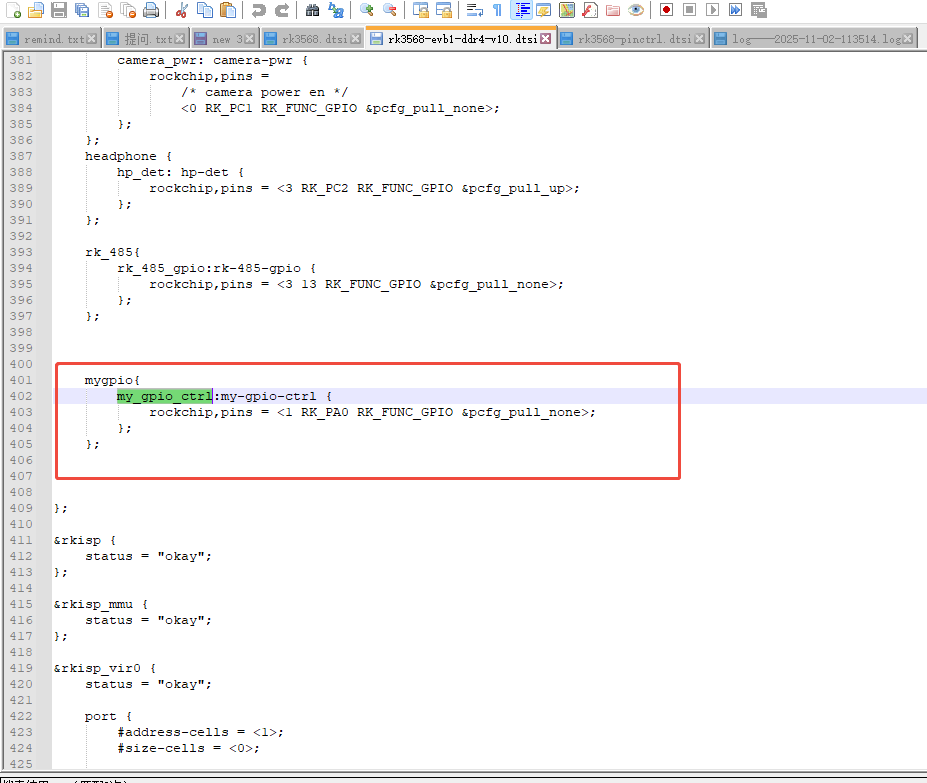Run macro multiple times
This screenshot has width=927, height=783.
(x=735, y=10)
